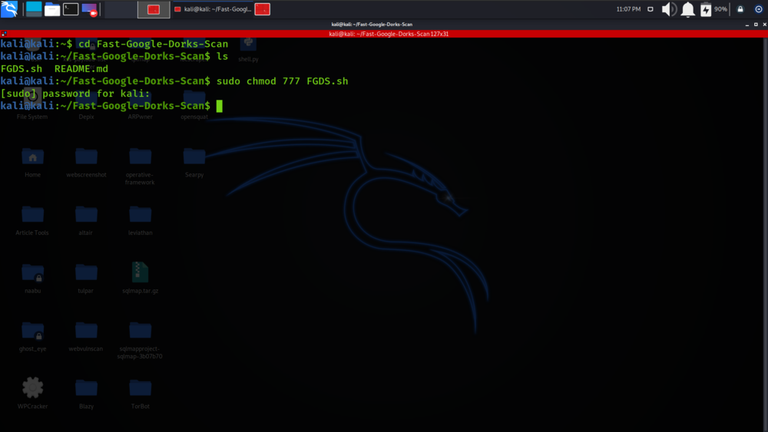Minimize the terminal window
This screenshot has height=432, width=768.
[x=747, y=24]
